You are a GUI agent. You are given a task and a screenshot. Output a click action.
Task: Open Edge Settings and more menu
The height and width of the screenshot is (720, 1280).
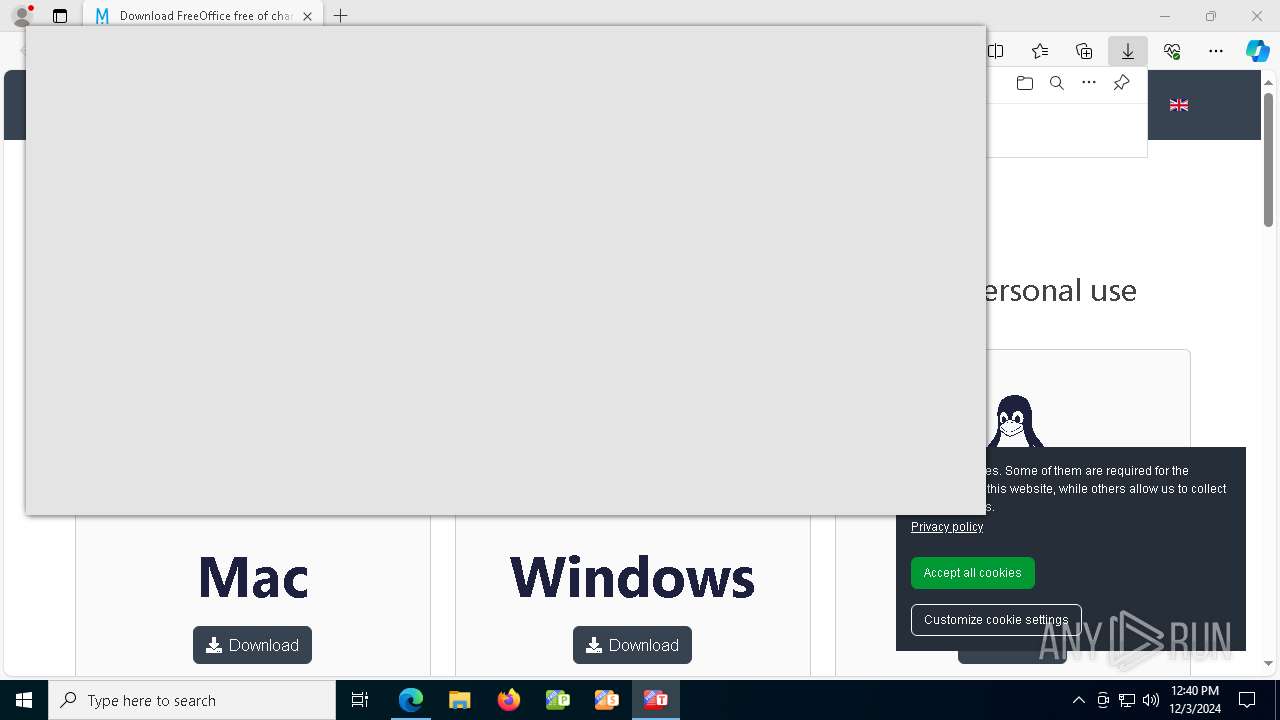1216,51
